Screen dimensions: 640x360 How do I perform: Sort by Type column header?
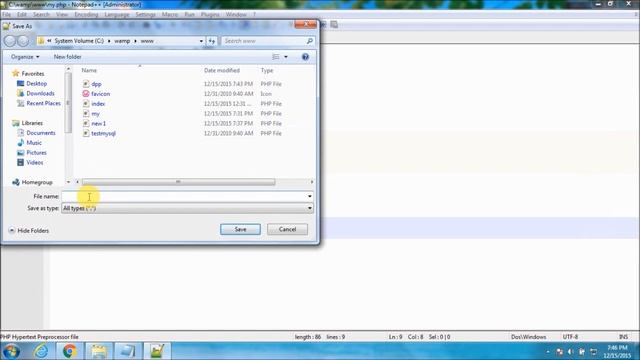267,70
